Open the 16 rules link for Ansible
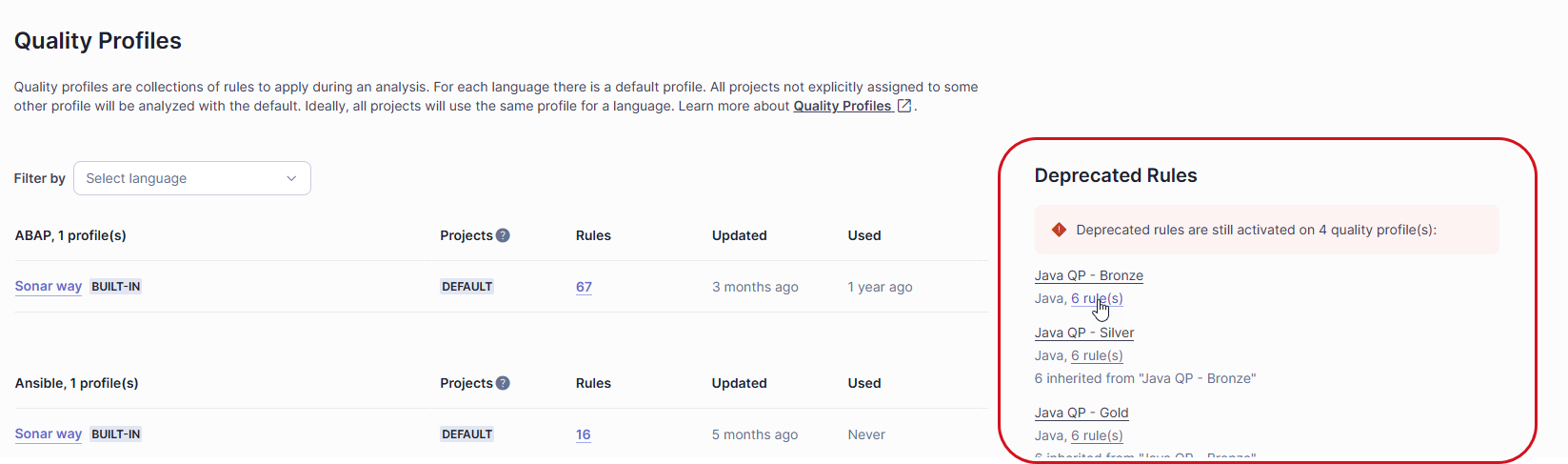 (x=583, y=434)
